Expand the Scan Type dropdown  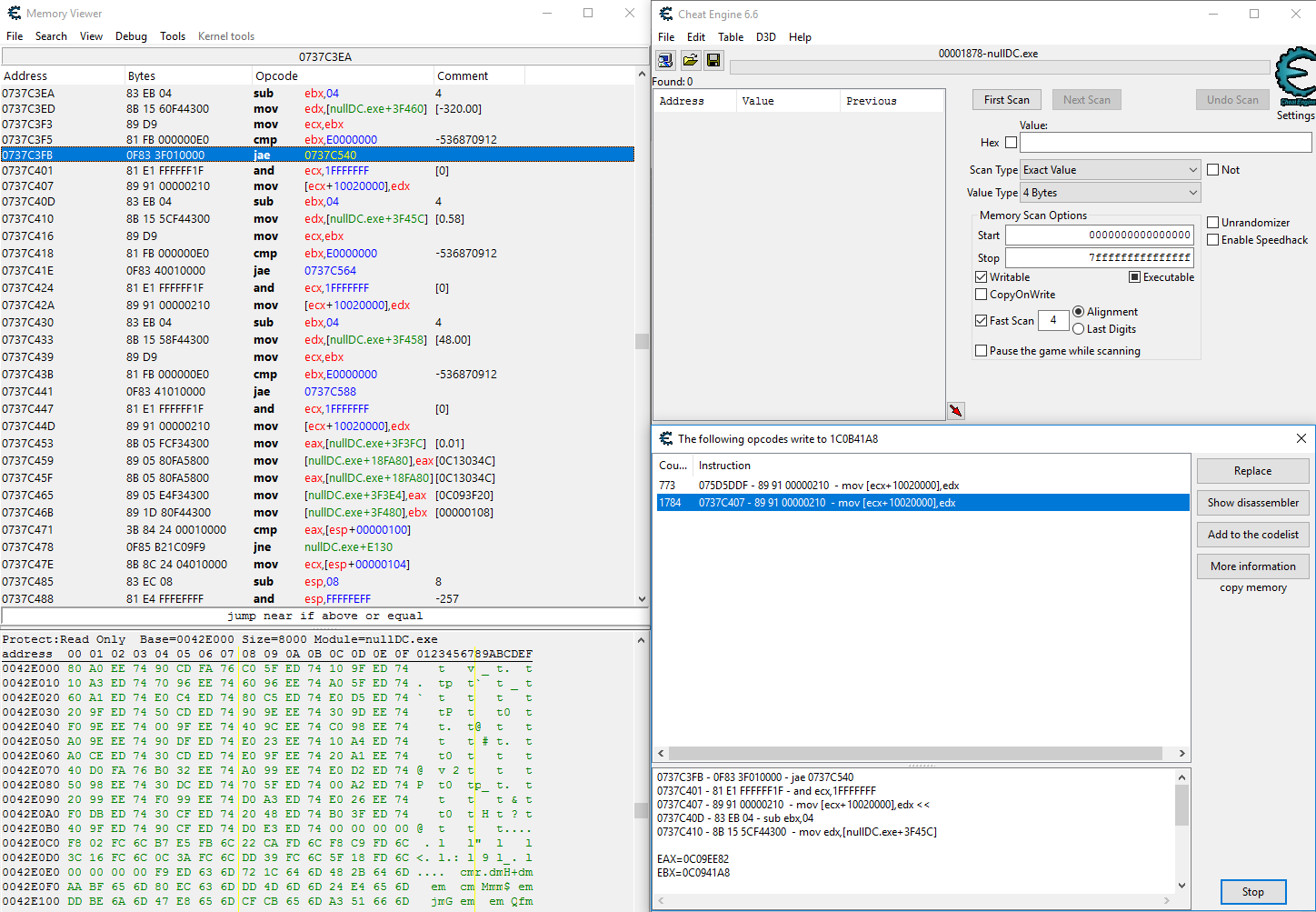1110,170
